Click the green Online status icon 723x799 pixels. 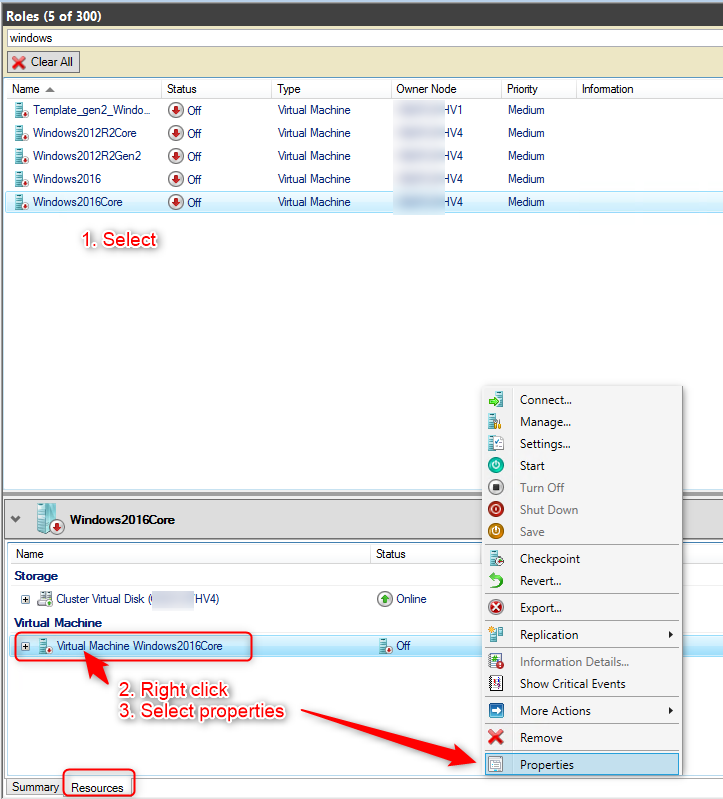click(x=385, y=599)
